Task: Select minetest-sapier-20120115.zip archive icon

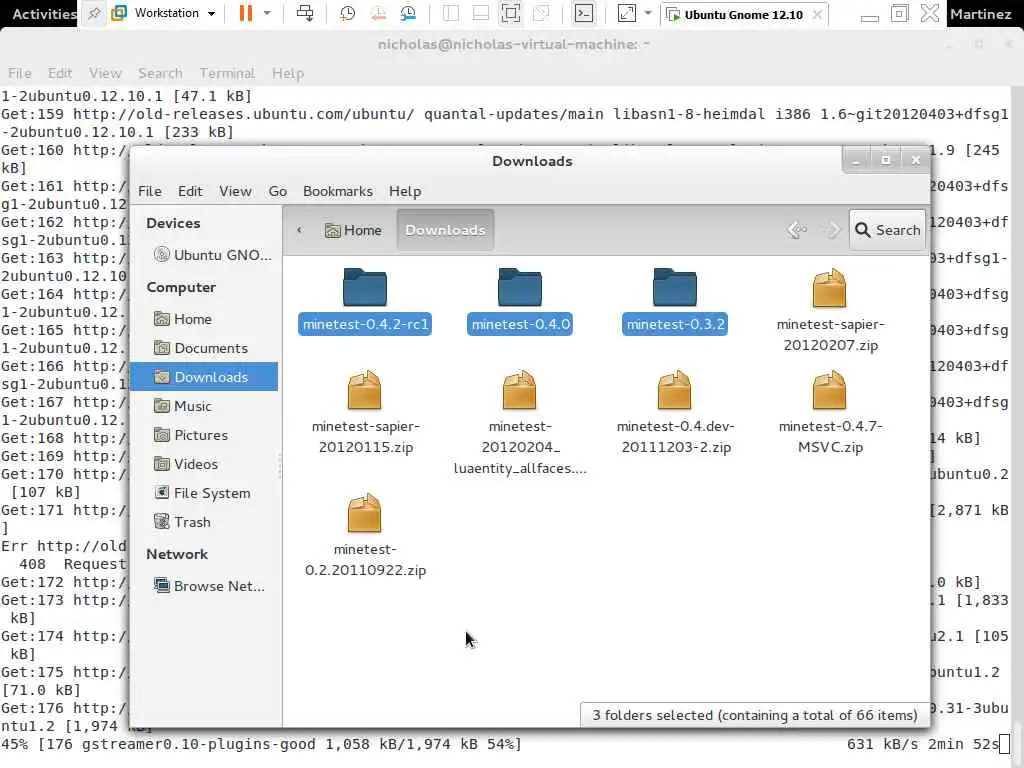Action: tap(364, 390)
